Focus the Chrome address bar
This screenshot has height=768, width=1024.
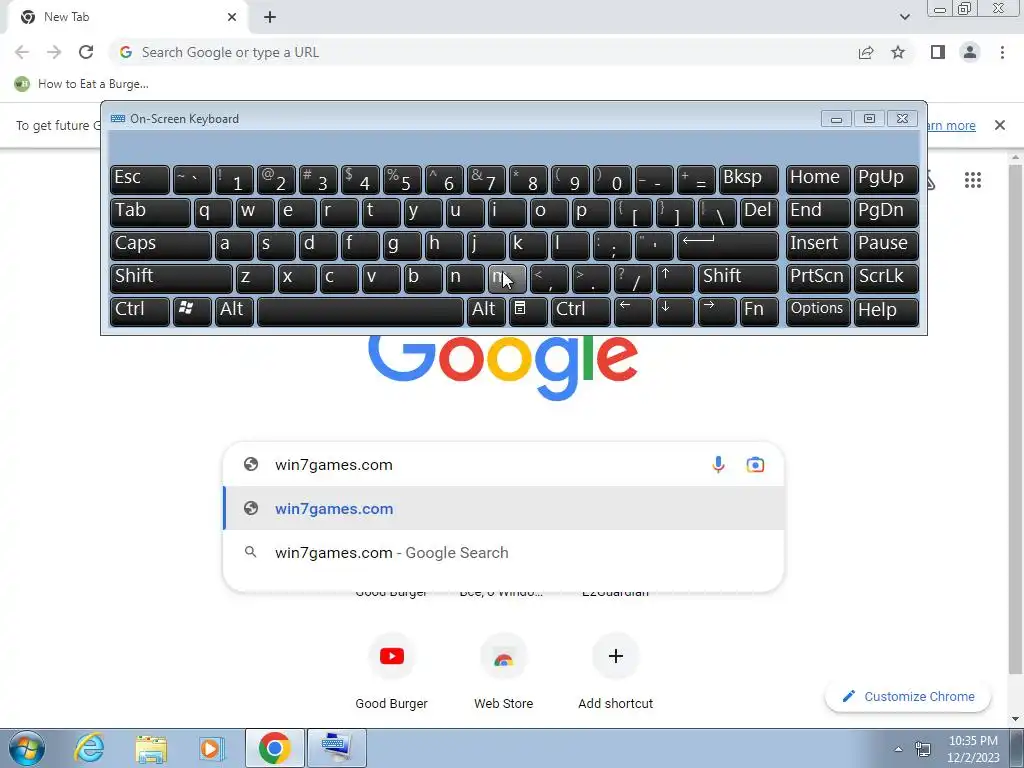coord(483,52)
